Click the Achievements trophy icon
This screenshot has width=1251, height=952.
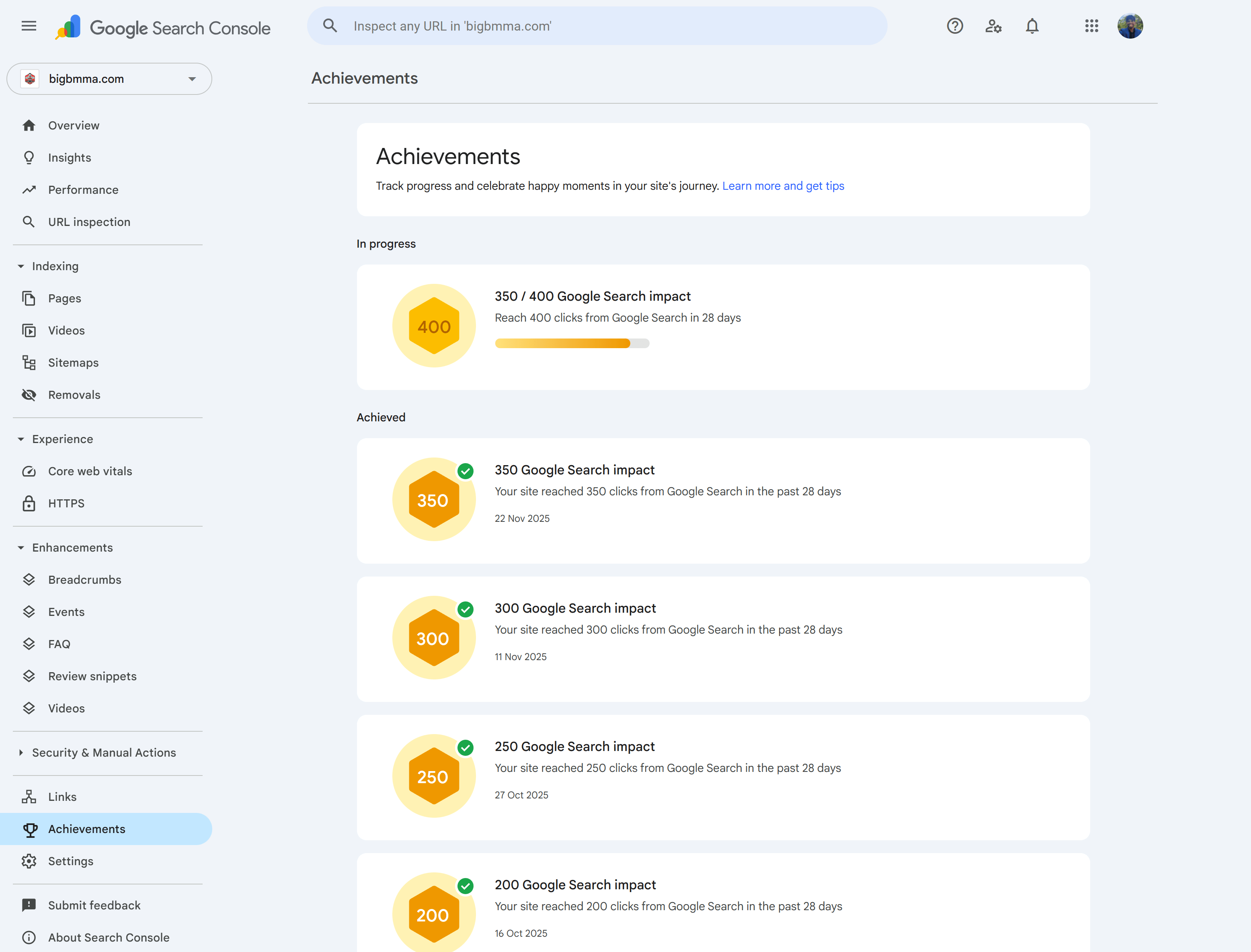point(30,830)
